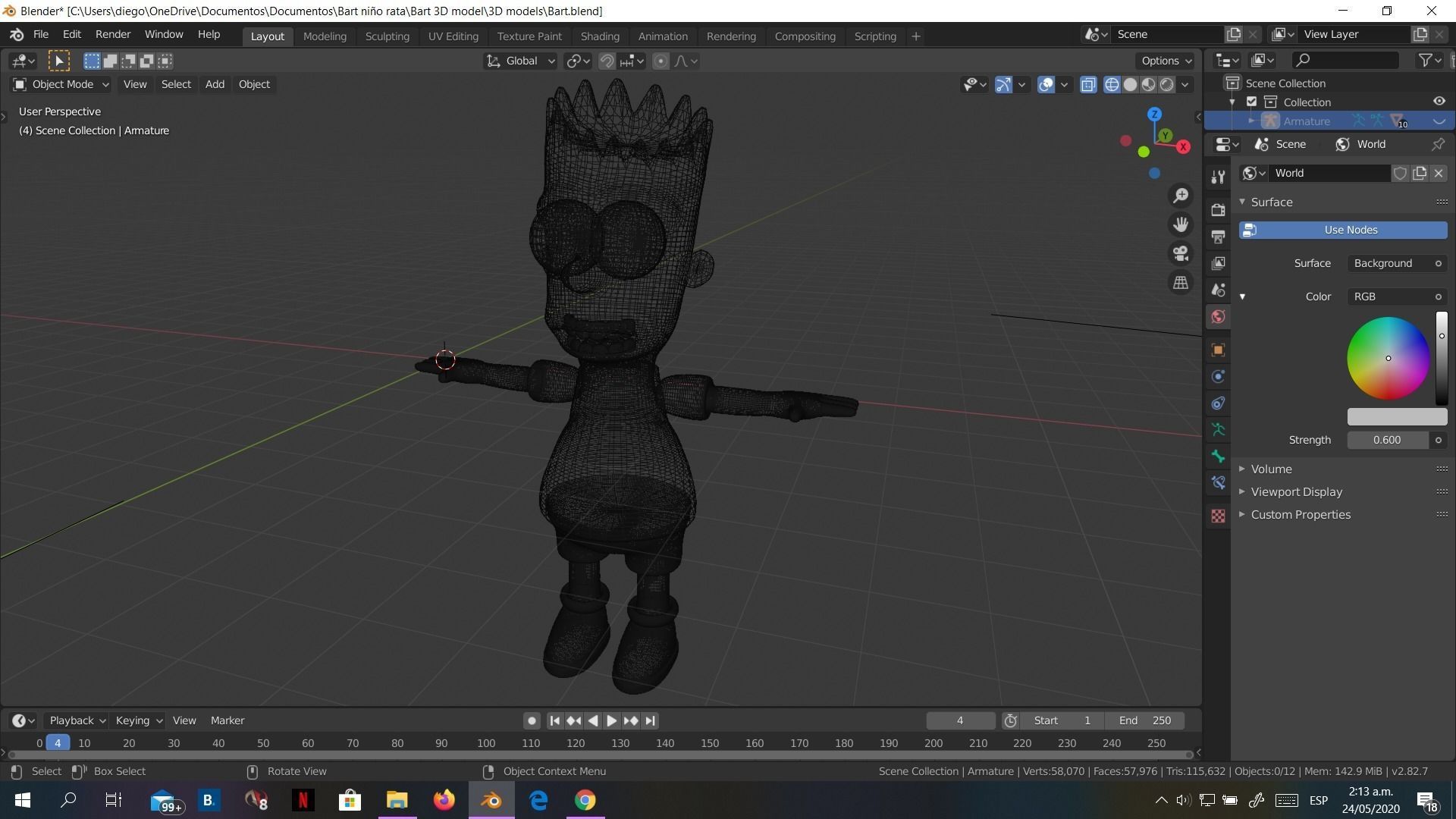Image resolution: width=1456 pixels, height=819 pixels.
Task: Toggle the Collection exclude checkbox
Action: tap(1252, 102)
